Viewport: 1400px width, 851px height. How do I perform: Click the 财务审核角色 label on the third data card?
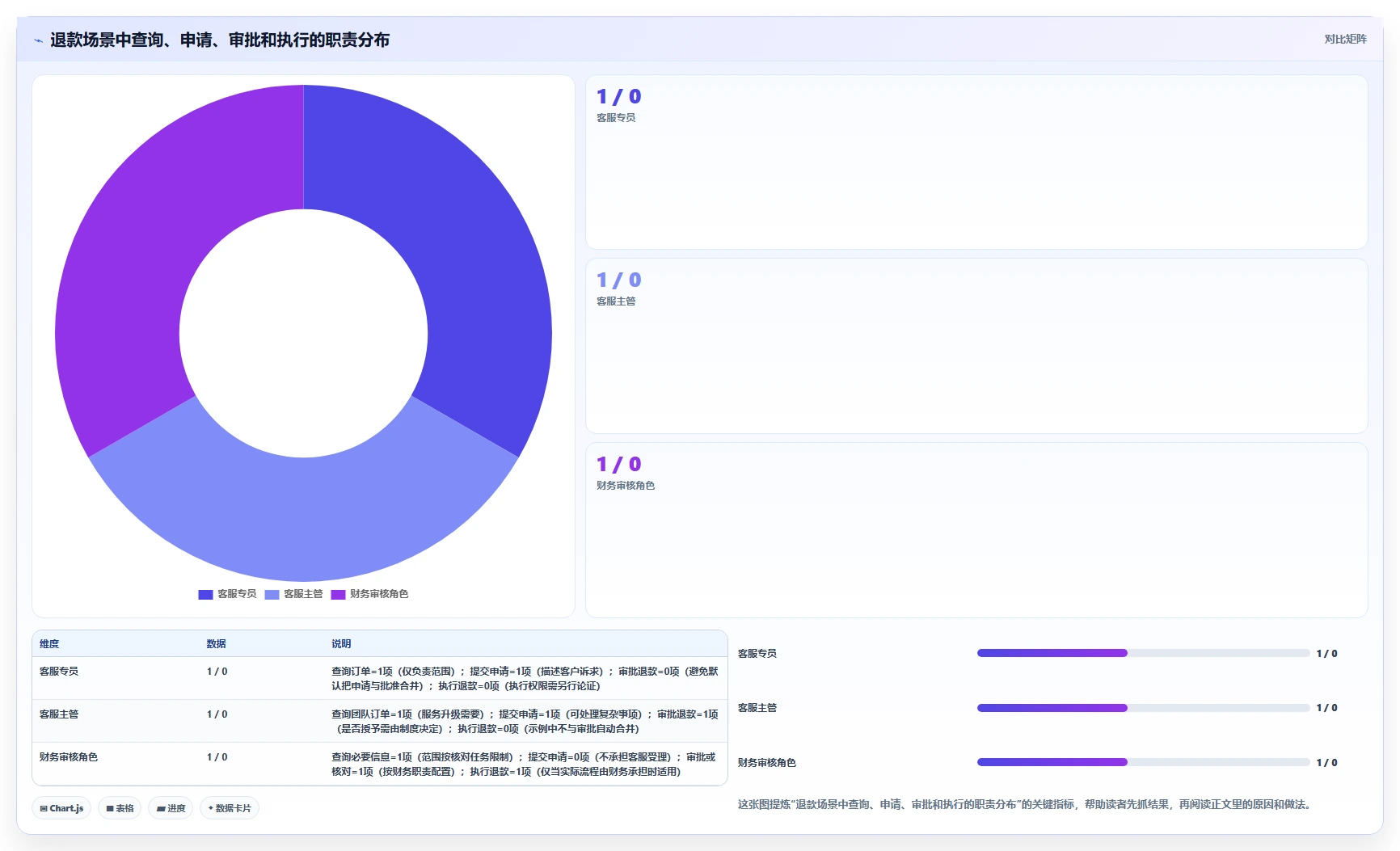(x=626, y=486)
